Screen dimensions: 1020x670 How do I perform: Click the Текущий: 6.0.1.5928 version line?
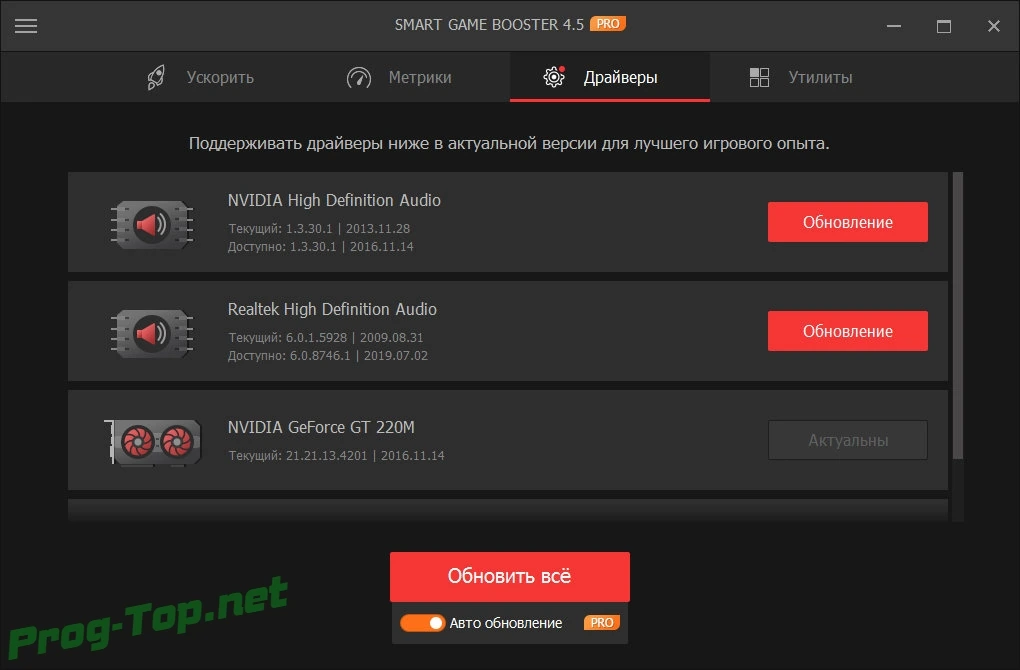tap(325, 338)
